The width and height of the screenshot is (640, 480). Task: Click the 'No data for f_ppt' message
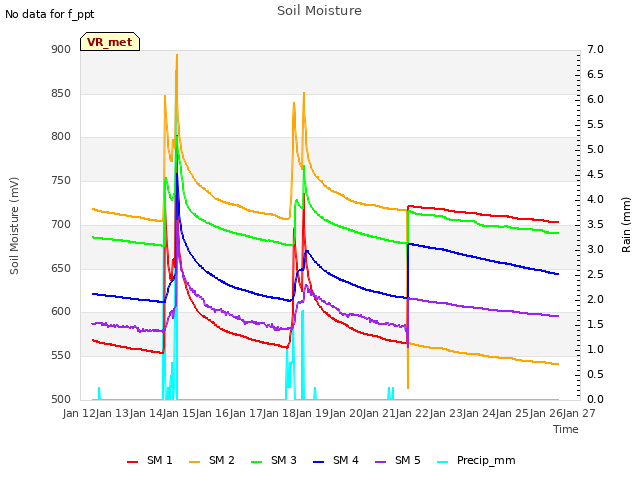[x=49, y=14]
